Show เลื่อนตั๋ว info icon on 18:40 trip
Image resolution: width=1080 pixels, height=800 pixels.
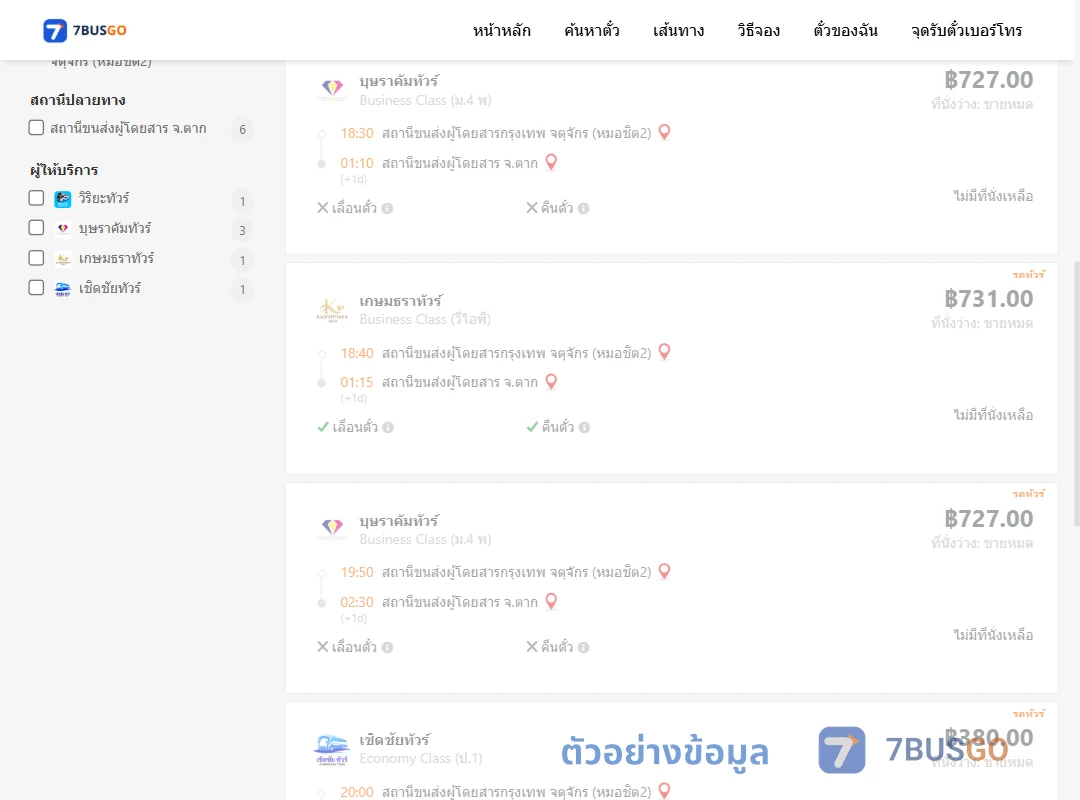pyautogui.click(x=388, y=427)
